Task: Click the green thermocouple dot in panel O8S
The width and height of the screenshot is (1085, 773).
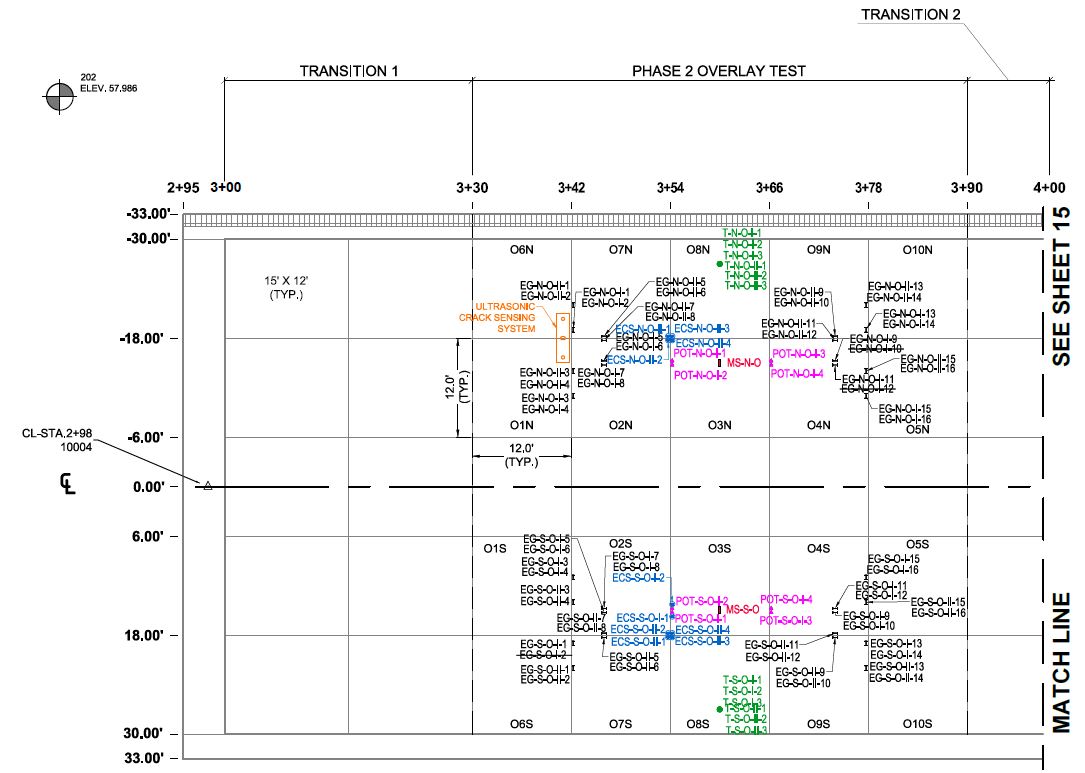Action: [720, 709]
